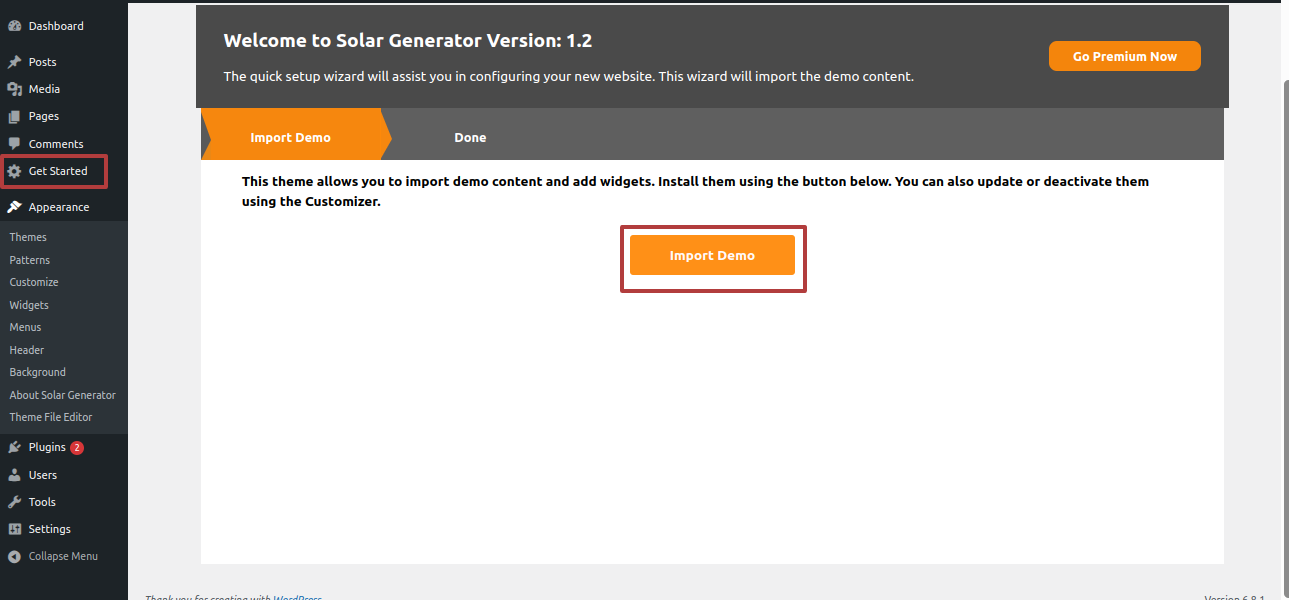
Task: Click the Get Started gear icon
Action: click(x=14, y=171)
